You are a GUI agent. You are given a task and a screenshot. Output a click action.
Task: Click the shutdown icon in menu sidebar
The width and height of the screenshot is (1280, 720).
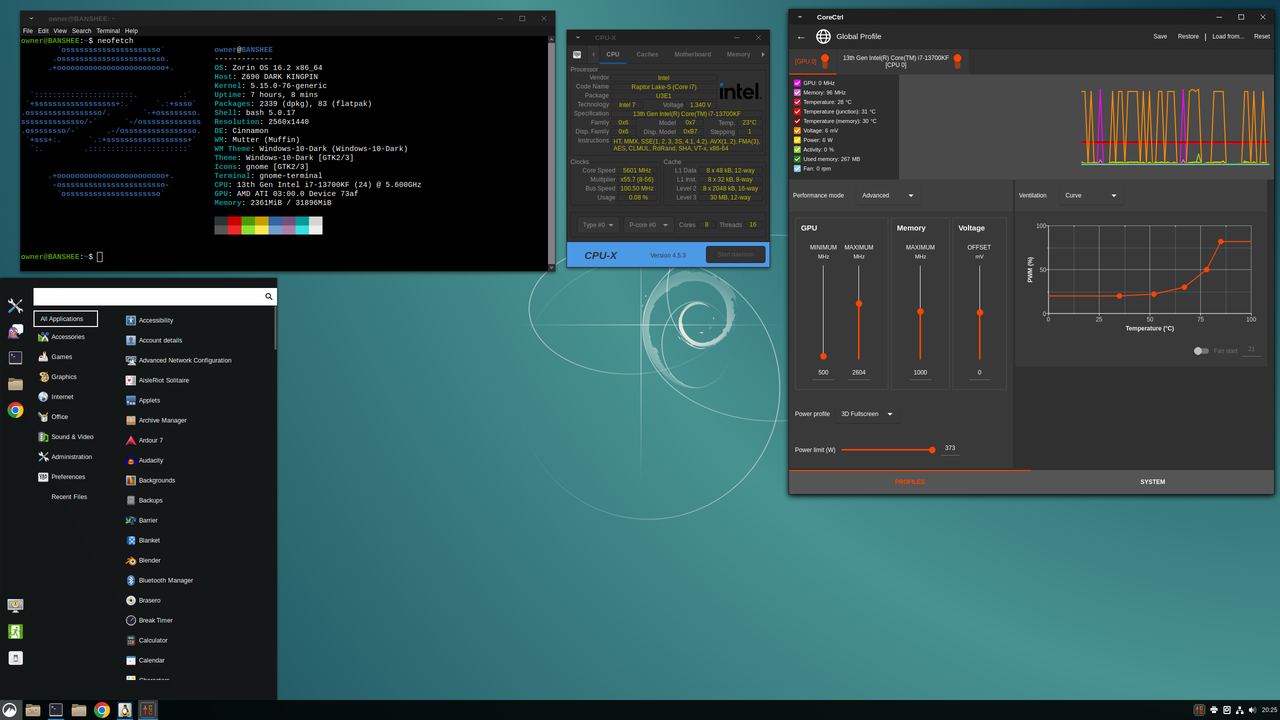pos(15,658)
